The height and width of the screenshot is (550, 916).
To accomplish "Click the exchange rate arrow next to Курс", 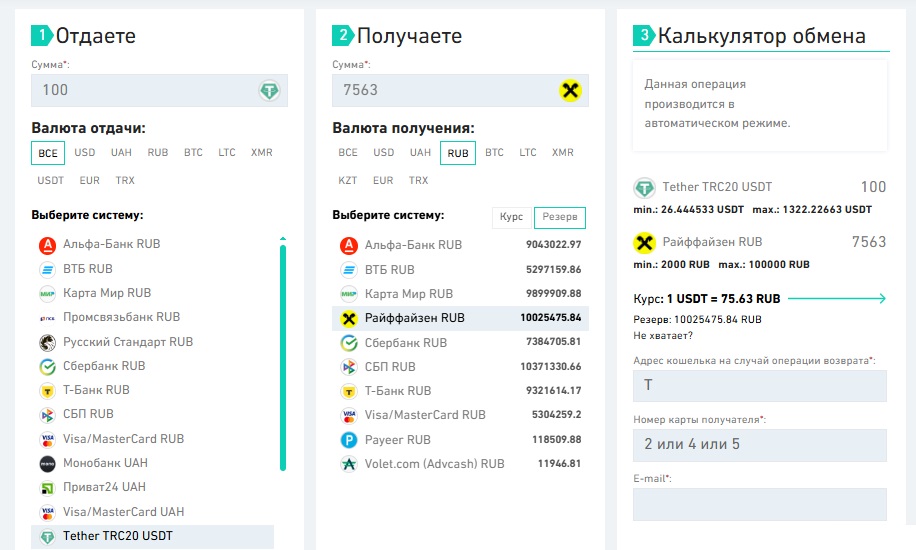I will [x=837, y=299].
